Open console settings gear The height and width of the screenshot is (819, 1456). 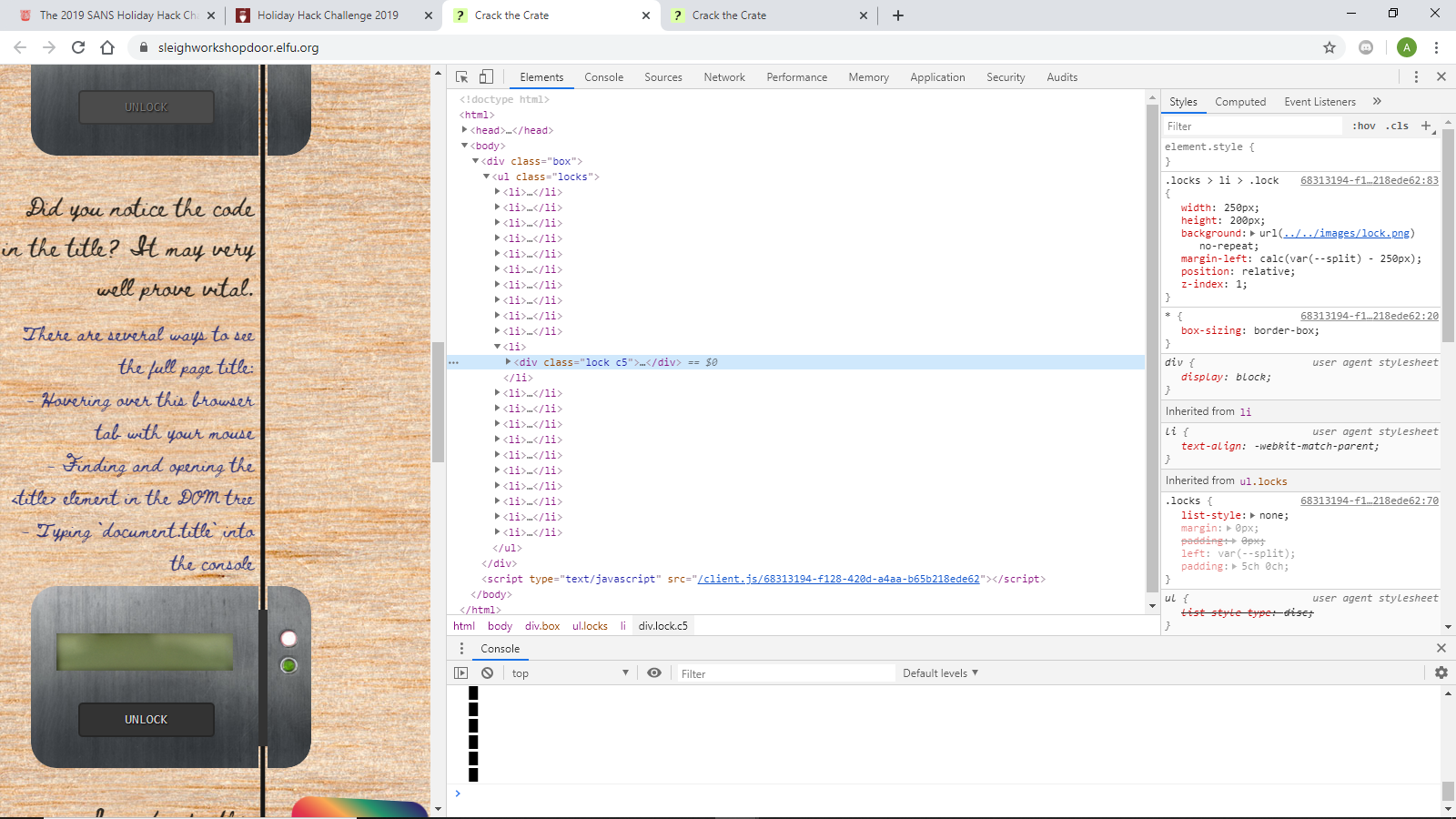1441,673
